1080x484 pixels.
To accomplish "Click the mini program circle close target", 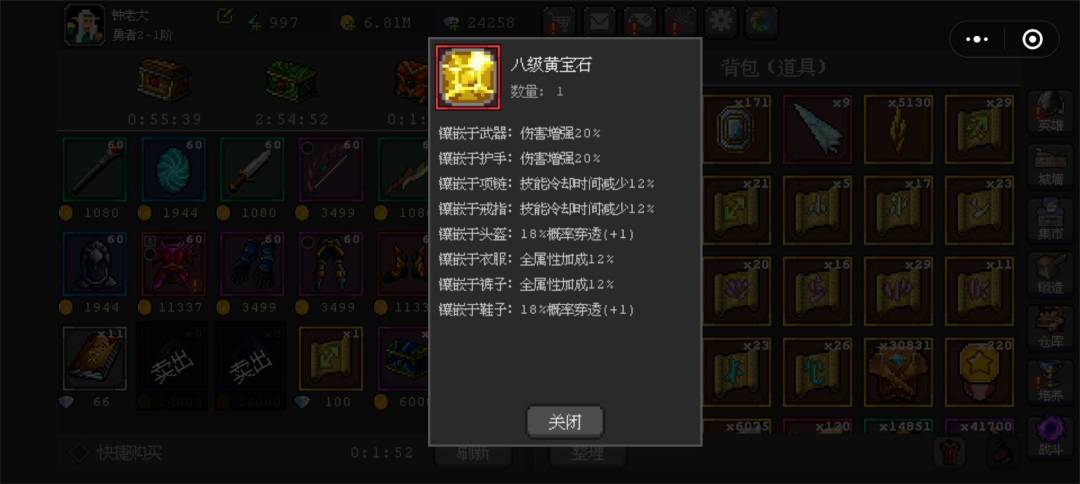I will 1032,39.
